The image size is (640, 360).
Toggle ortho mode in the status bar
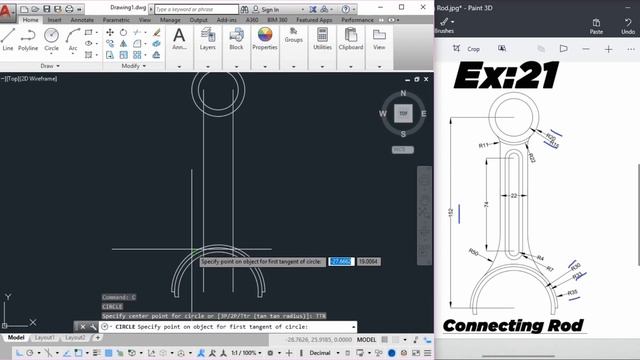(x=19, y=353)
